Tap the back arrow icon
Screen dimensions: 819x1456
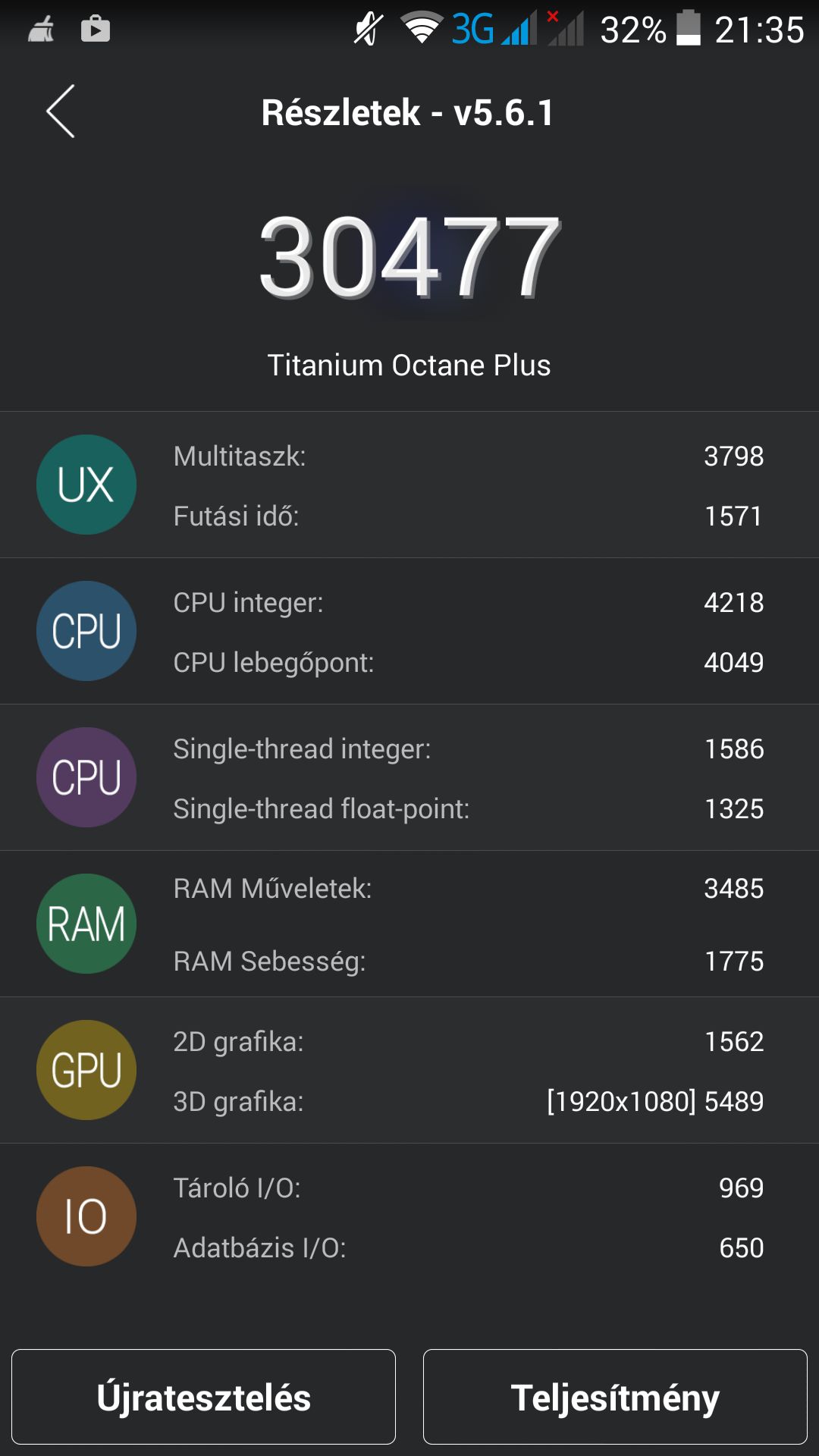[x=61, y=111]
